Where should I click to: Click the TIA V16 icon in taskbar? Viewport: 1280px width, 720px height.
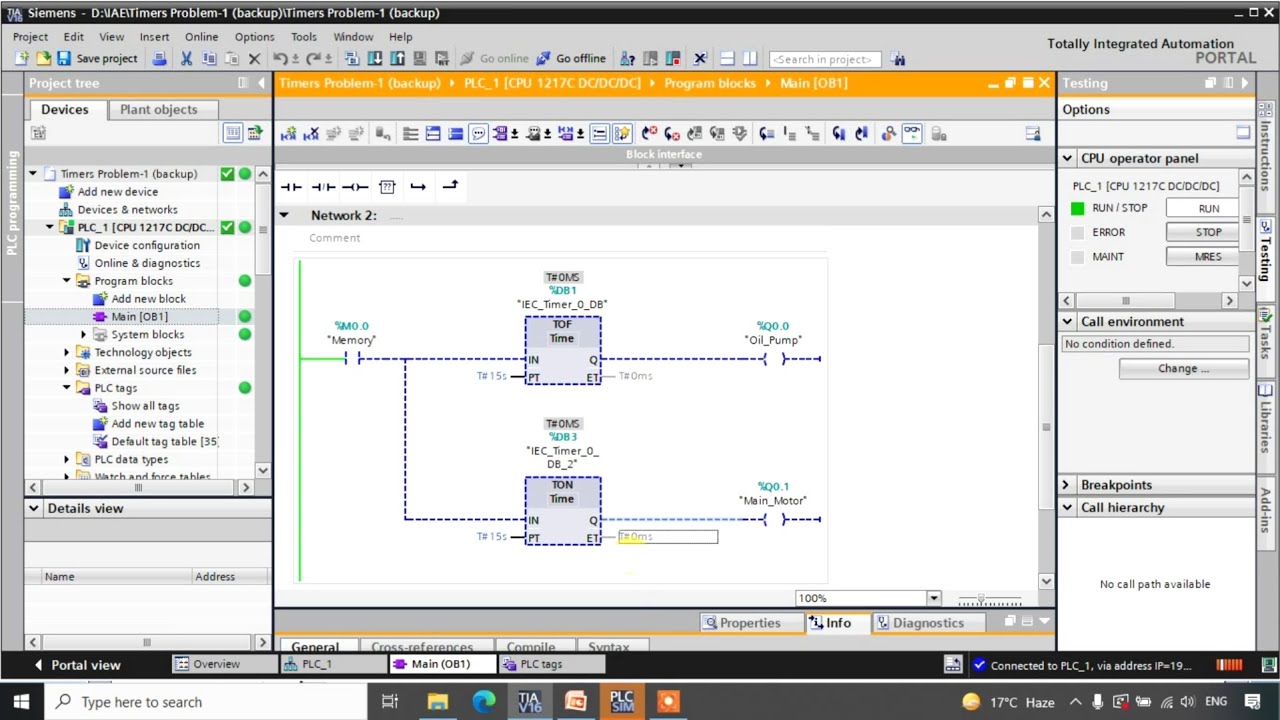coord(529,701)
